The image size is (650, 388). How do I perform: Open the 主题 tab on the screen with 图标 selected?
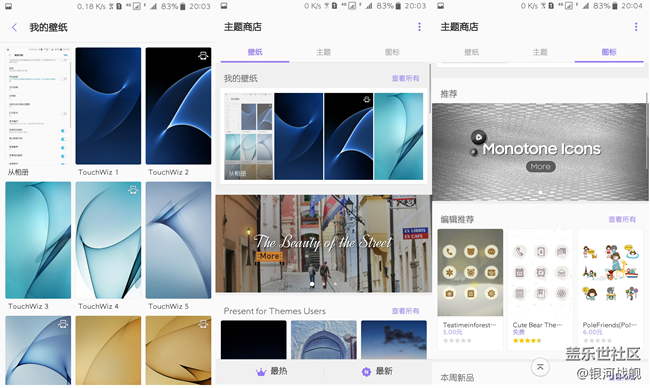coord(540,52)
